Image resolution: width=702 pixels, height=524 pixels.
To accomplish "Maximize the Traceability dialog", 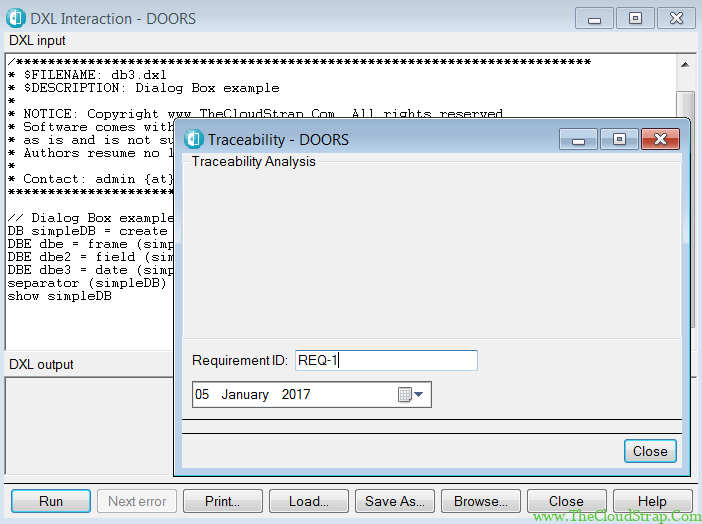I will coord(619,139).
